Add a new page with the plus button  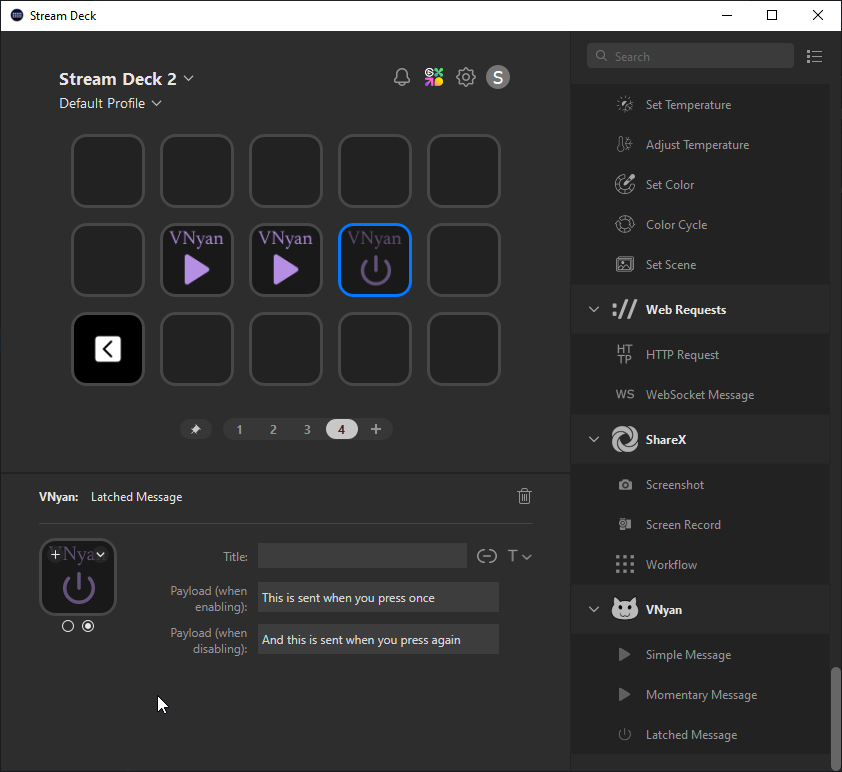tap(376, 429)
